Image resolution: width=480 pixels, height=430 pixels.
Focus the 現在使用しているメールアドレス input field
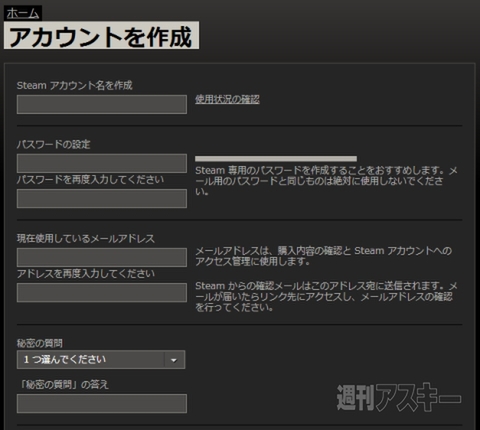click(x=102, y=257)
